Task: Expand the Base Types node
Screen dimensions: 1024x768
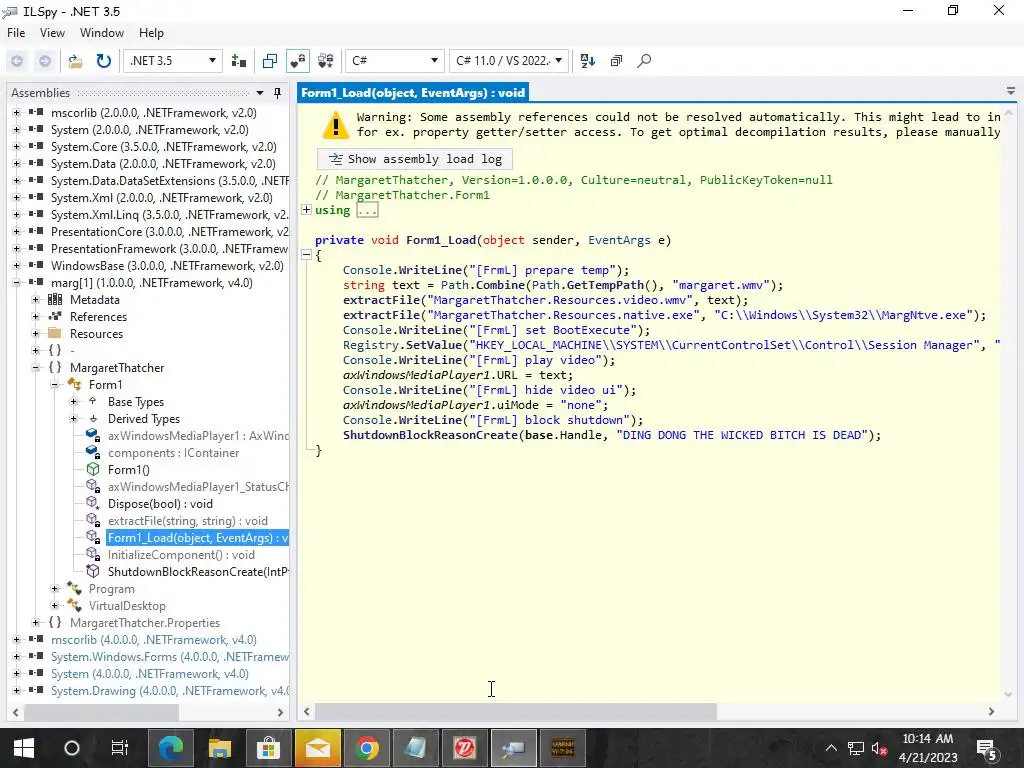Action: tap(74, 401)
